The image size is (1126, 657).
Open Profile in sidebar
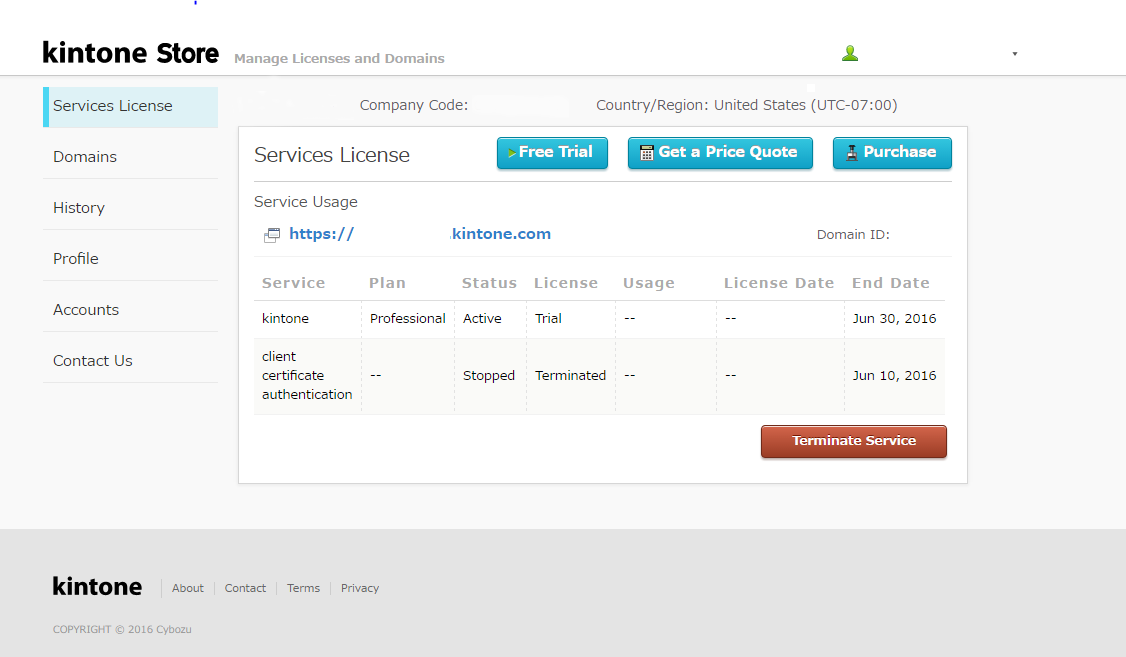[131, 258]
